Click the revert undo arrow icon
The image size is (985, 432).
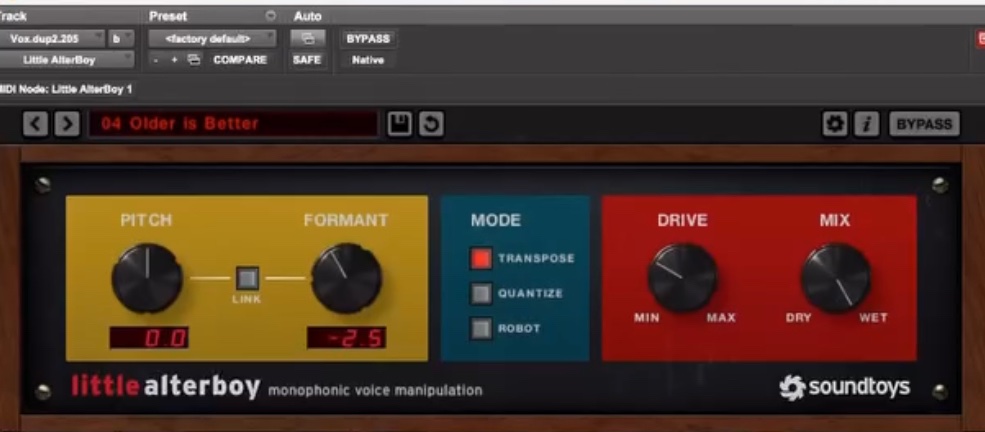pos(431,124)
